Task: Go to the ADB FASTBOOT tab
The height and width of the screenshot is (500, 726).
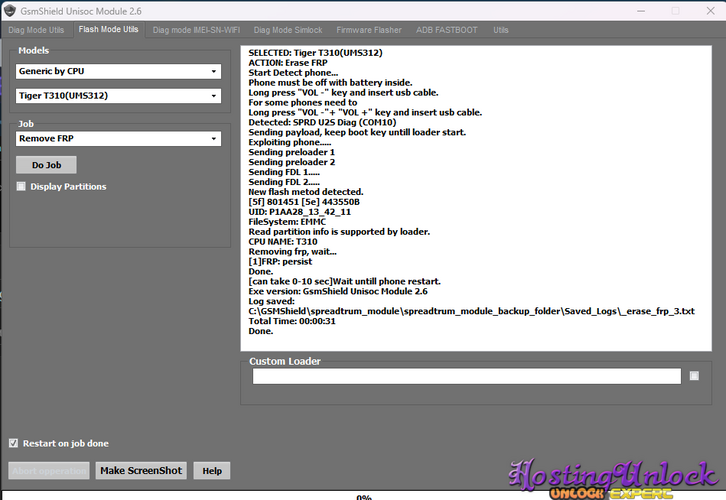Action: point(447,30)
